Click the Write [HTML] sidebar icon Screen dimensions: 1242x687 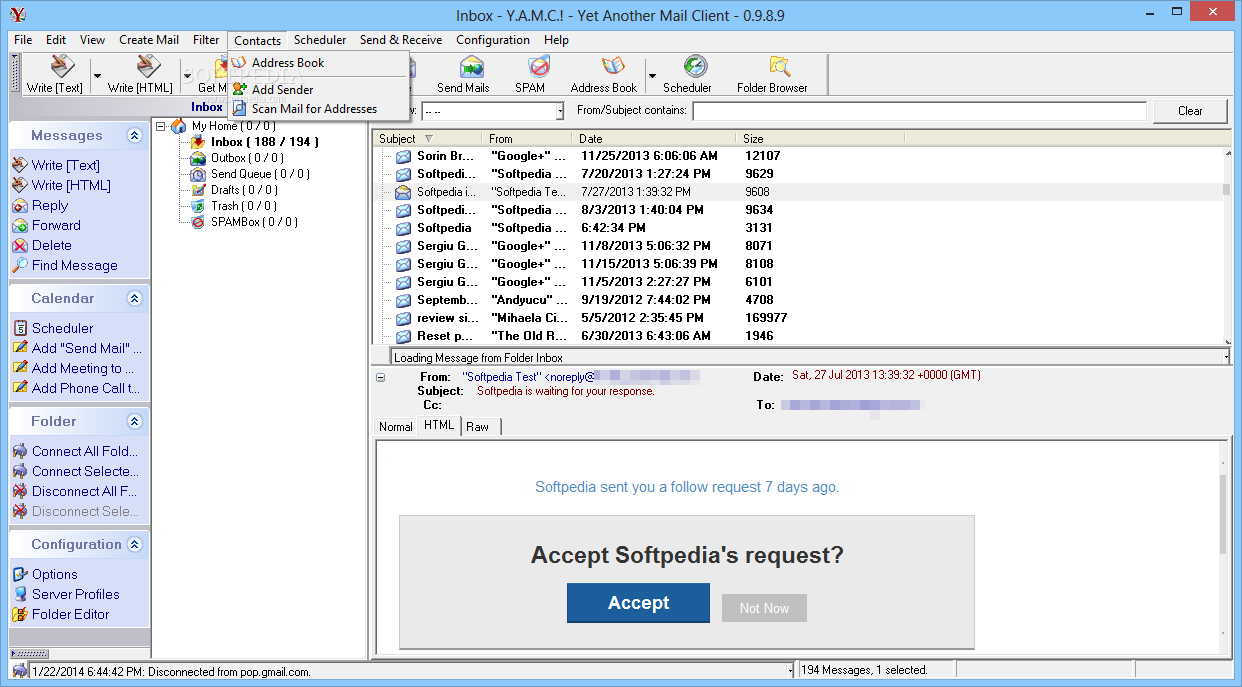point(20,185)
